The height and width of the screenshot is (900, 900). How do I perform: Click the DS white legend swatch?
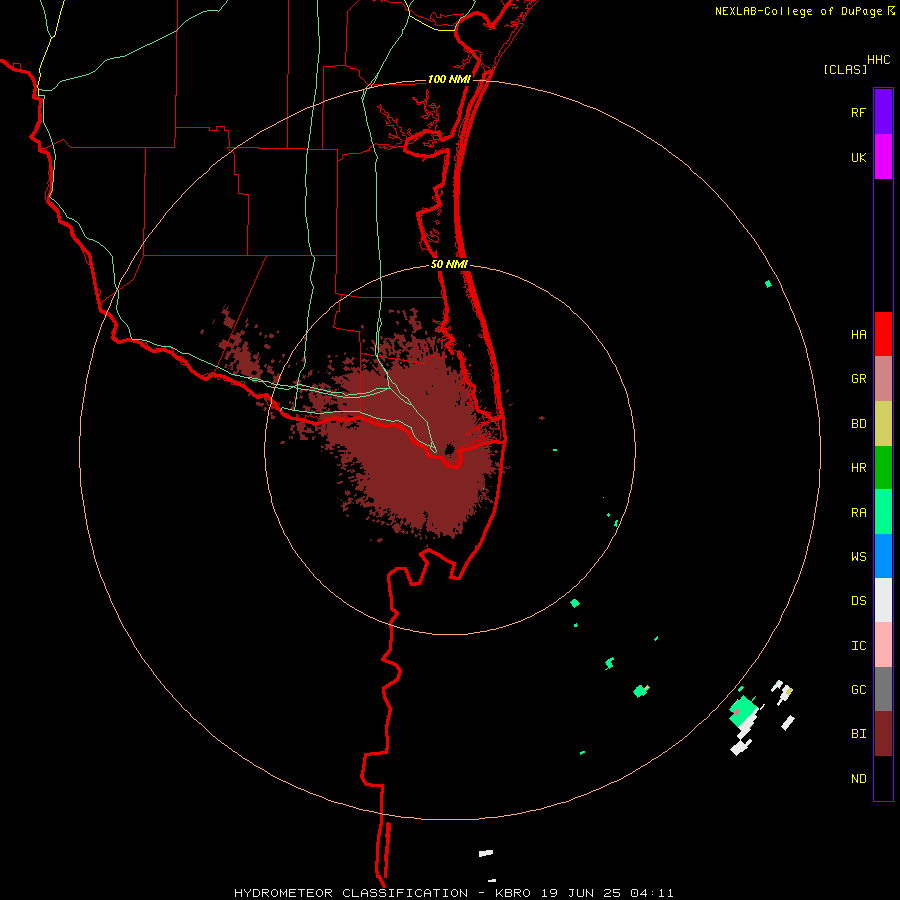[x=883, y=600]
